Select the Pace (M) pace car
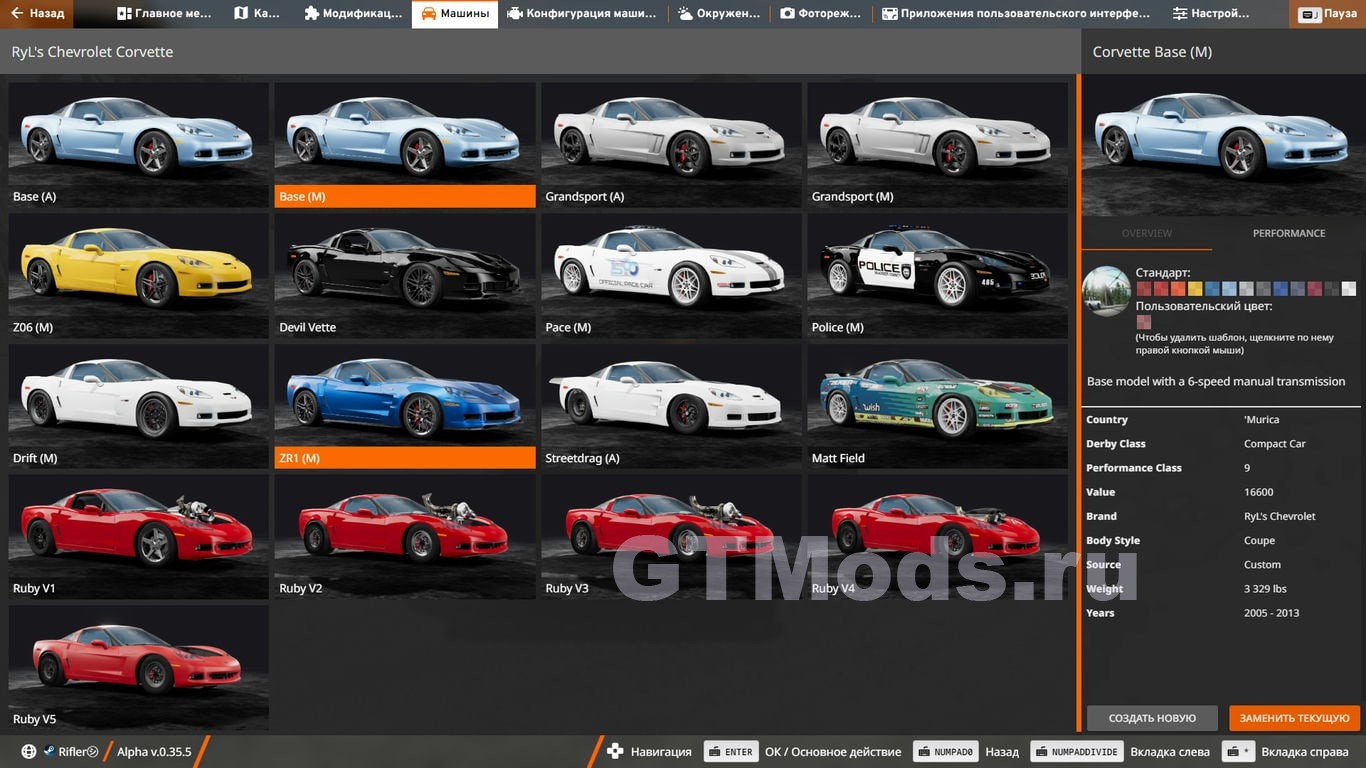 point(671,276)
